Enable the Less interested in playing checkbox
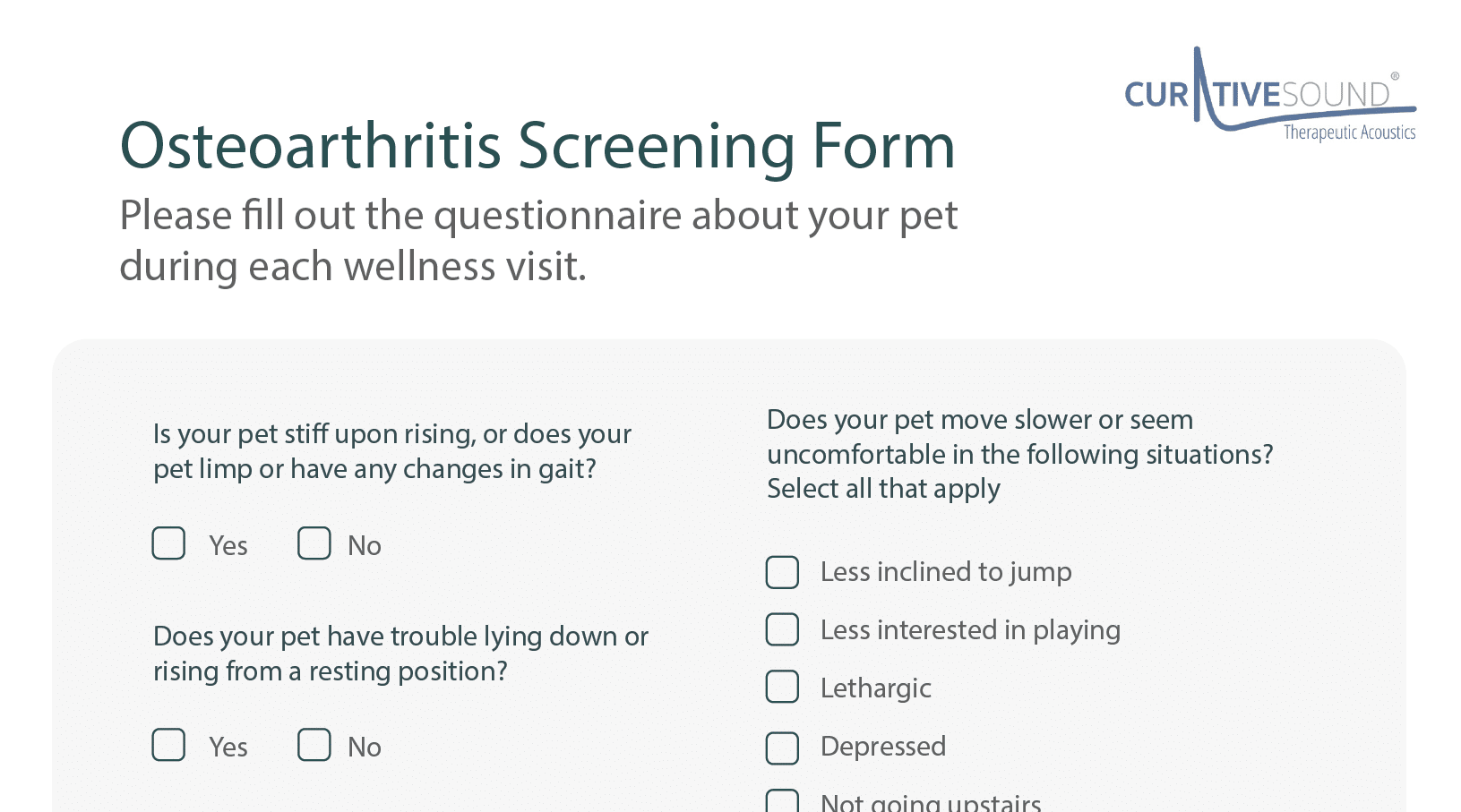1461x812 pixels. (x=782, y=629)
